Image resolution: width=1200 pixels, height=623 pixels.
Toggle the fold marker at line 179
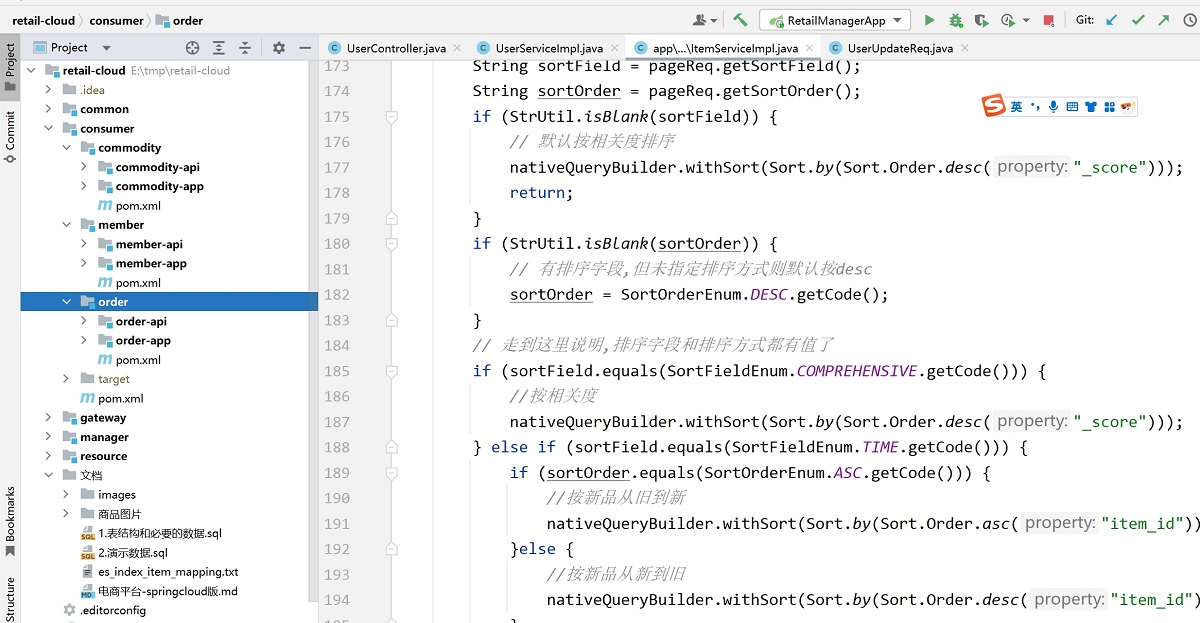(x=392, y=219)
